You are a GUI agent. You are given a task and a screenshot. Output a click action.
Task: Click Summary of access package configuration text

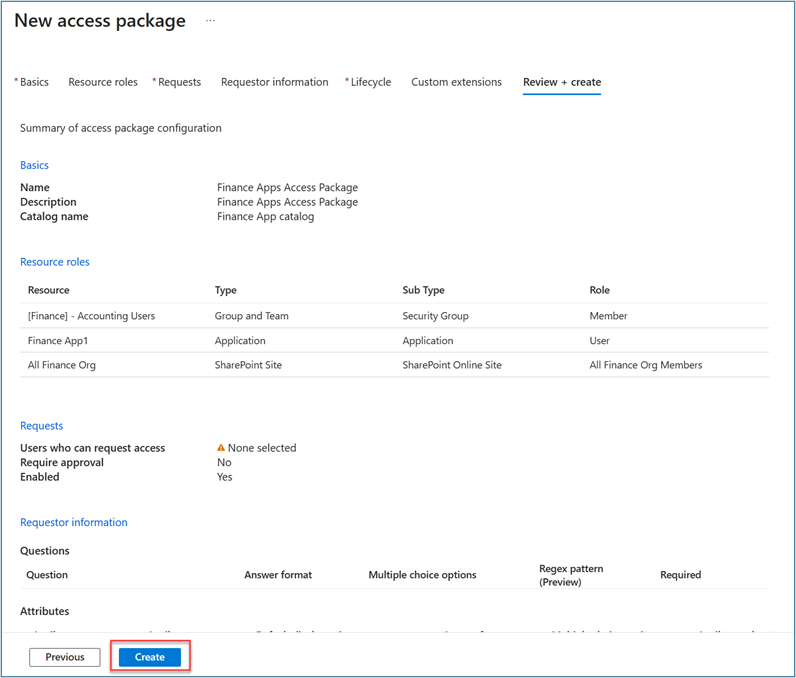click(x=121, y=128)
